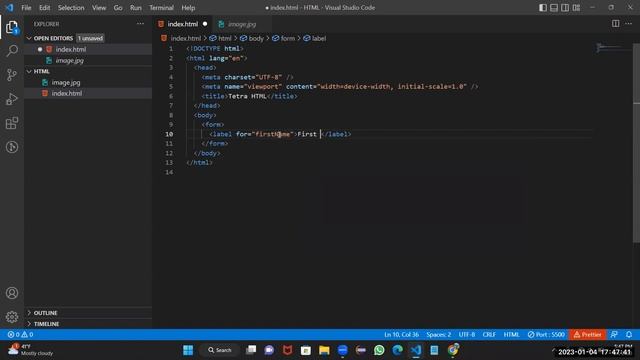The image size is (640, 360).
Task: Open Explorer's Views and More Actions ellipsis
Action: pyautogui.click(x=140, y=24)
